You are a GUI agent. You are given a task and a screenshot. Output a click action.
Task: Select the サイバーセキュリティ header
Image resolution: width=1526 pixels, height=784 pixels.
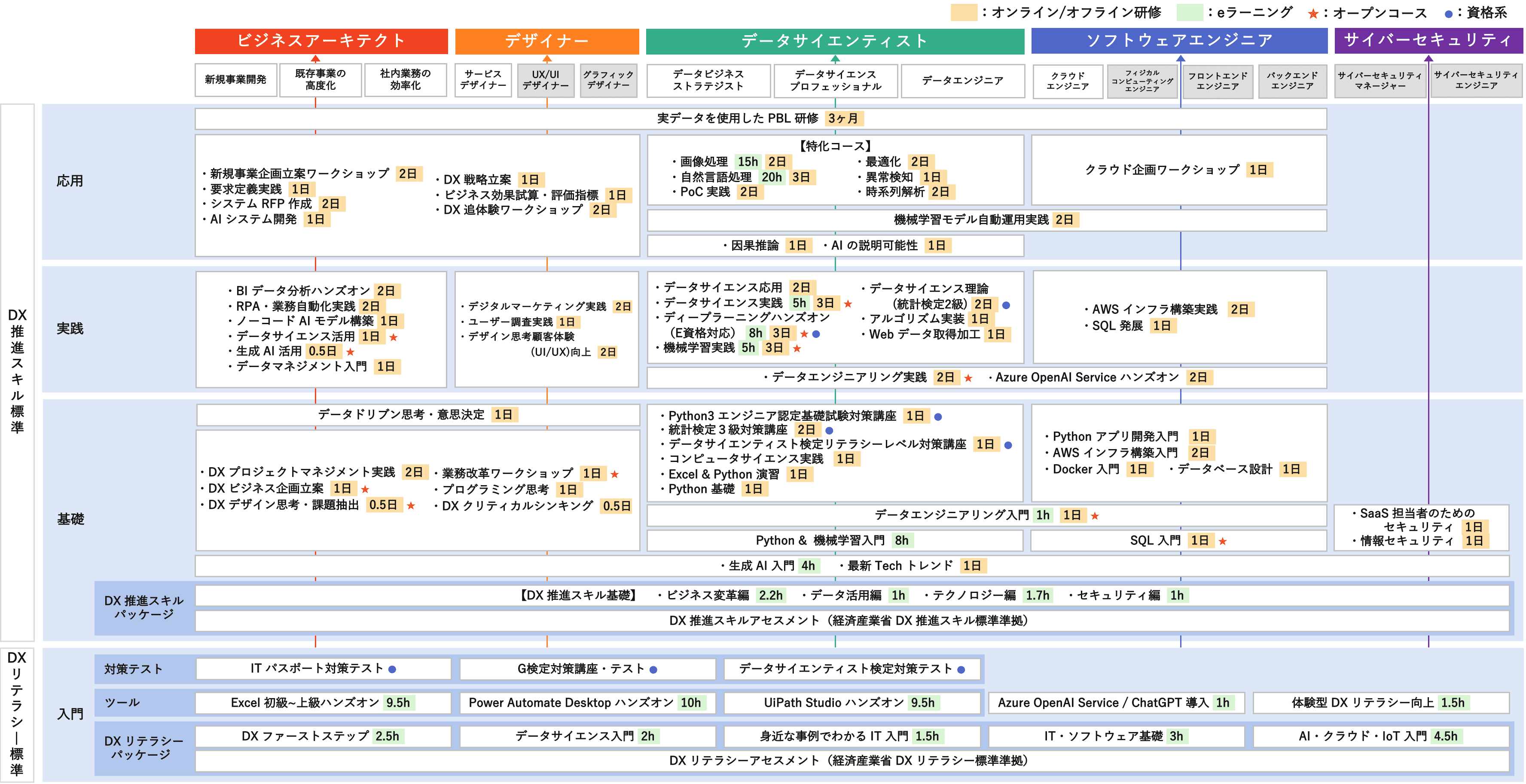coord(1428,41)
